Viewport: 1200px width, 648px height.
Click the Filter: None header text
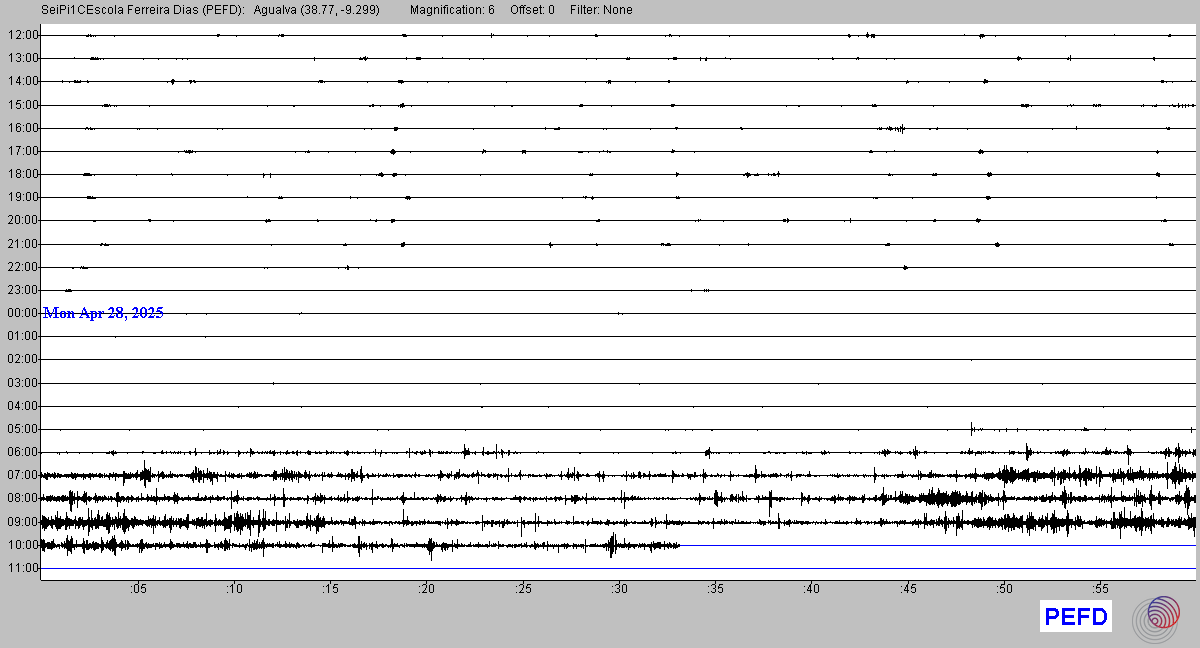(601, 10)
